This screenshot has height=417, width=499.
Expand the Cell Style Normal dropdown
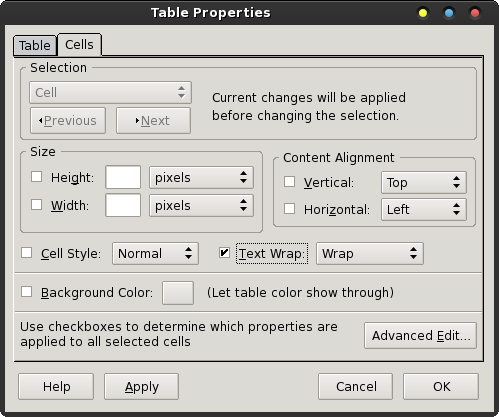155,254
